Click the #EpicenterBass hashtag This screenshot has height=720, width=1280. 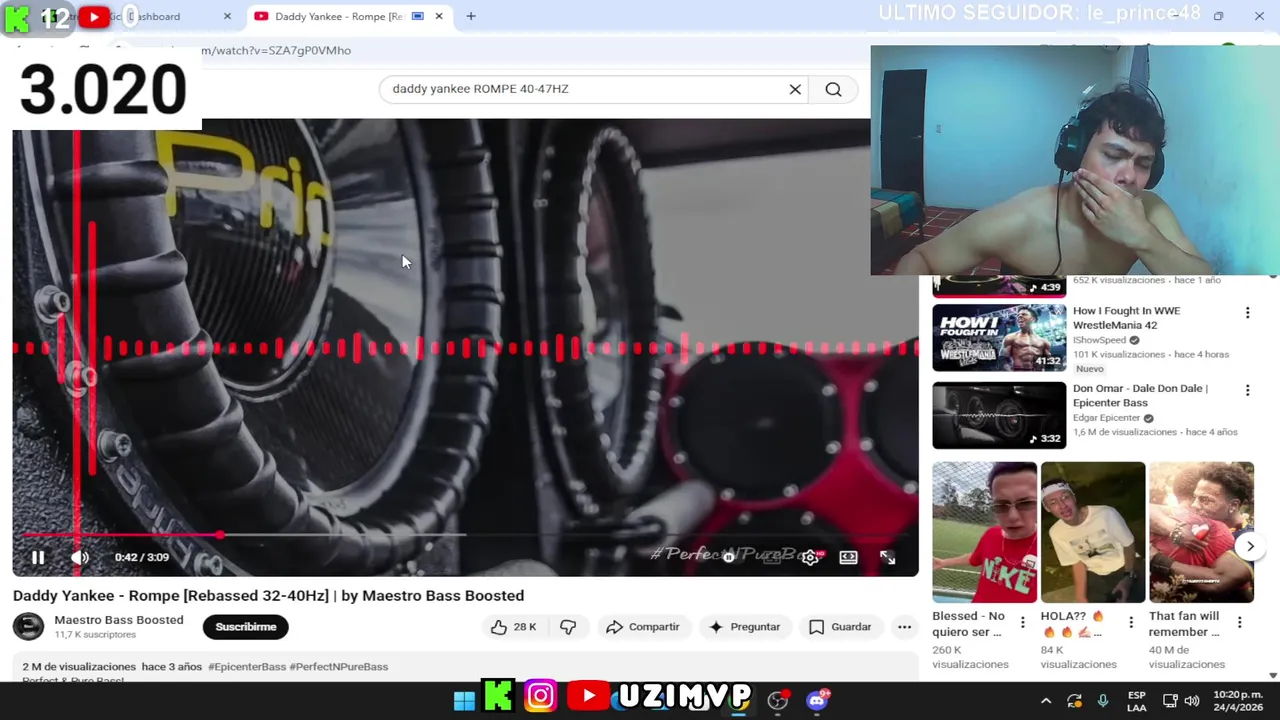(247, 667)
